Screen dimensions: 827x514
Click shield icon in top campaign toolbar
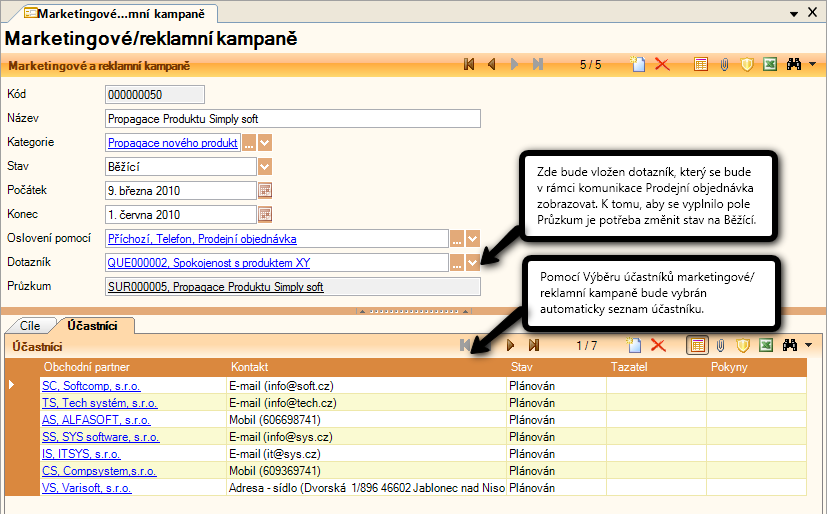coord(746,64)
